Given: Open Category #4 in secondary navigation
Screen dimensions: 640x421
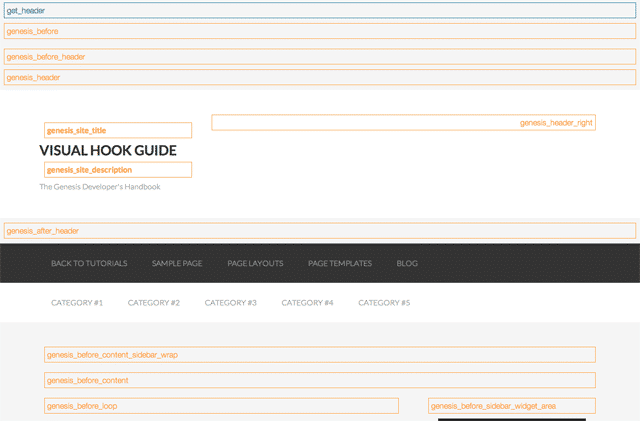Looking at the screenshot, I should point(307,303).
